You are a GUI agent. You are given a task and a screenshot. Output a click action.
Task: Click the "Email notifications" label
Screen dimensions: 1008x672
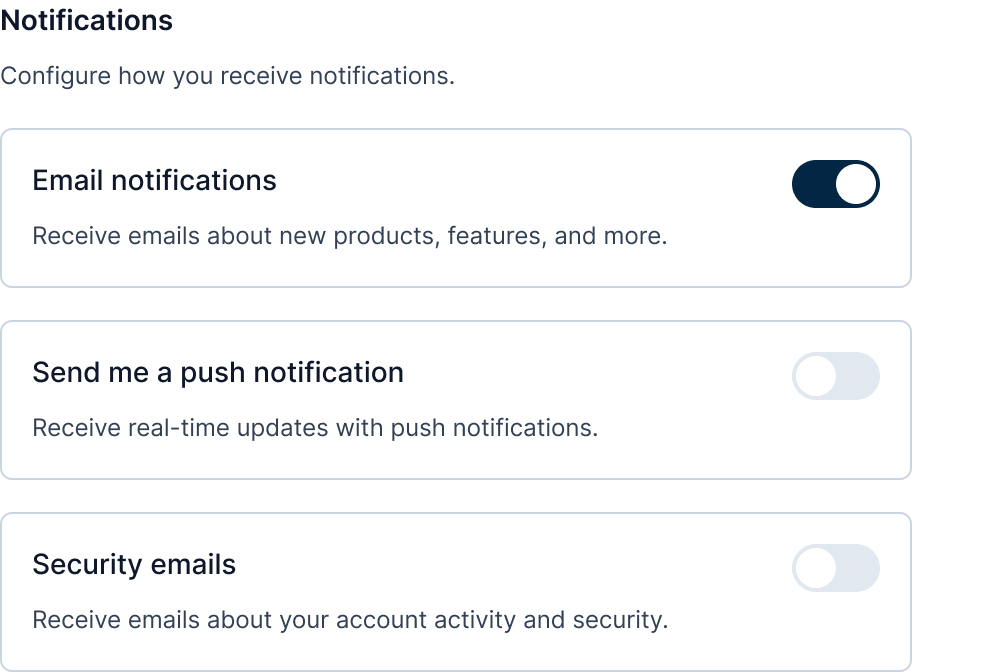154,180
